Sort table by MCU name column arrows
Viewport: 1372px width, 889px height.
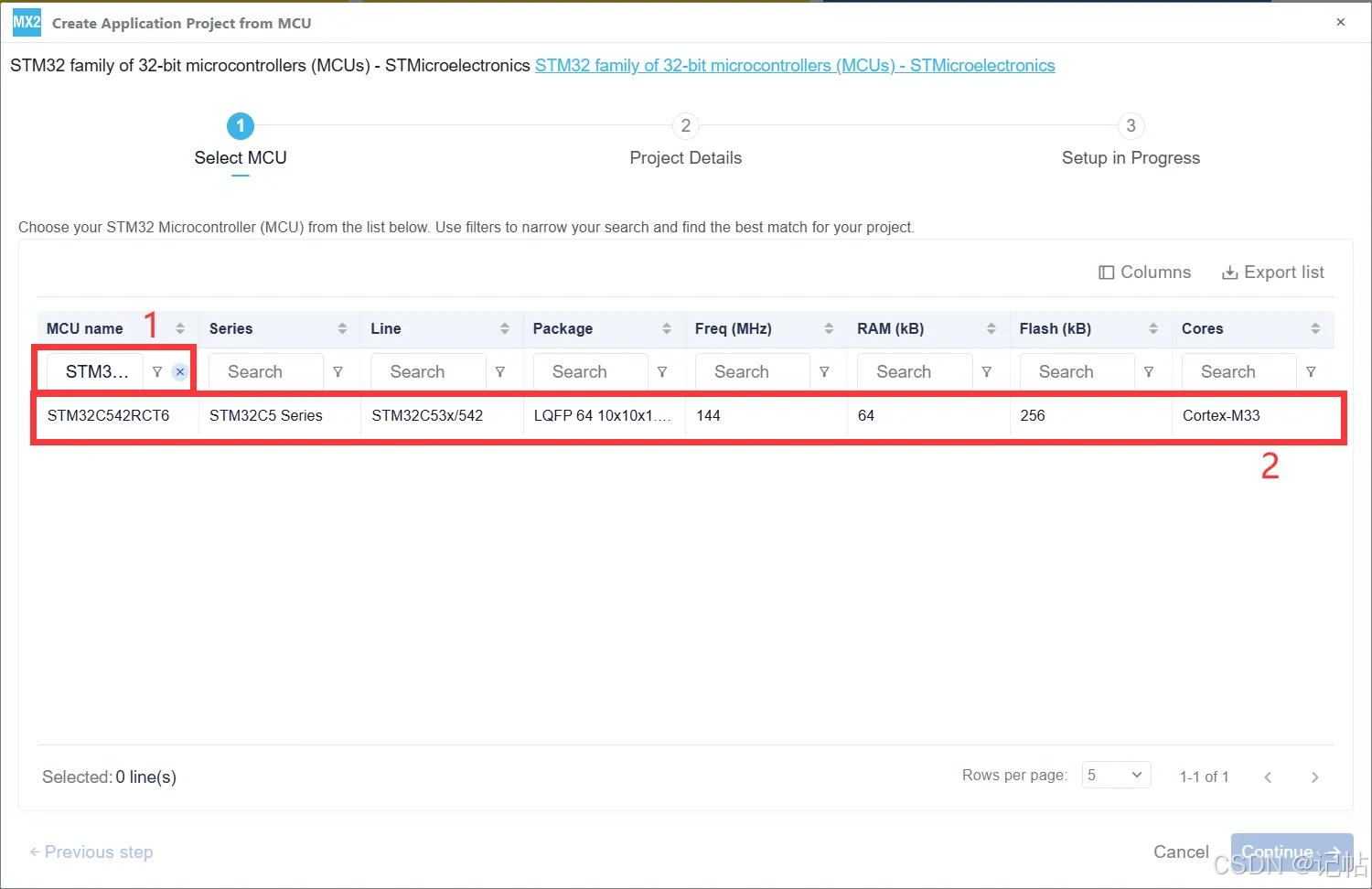click(x=180, y=328)
